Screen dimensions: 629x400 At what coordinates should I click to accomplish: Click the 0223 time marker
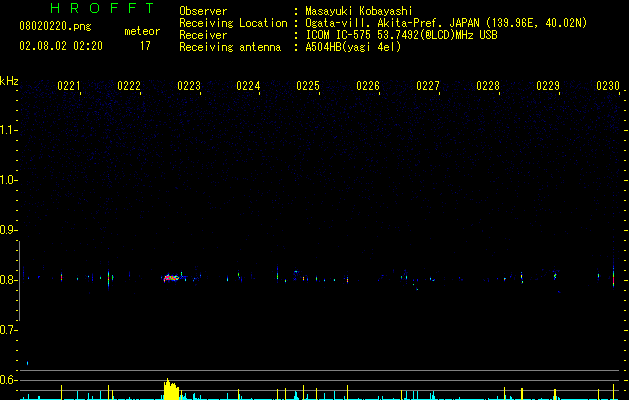189,86
